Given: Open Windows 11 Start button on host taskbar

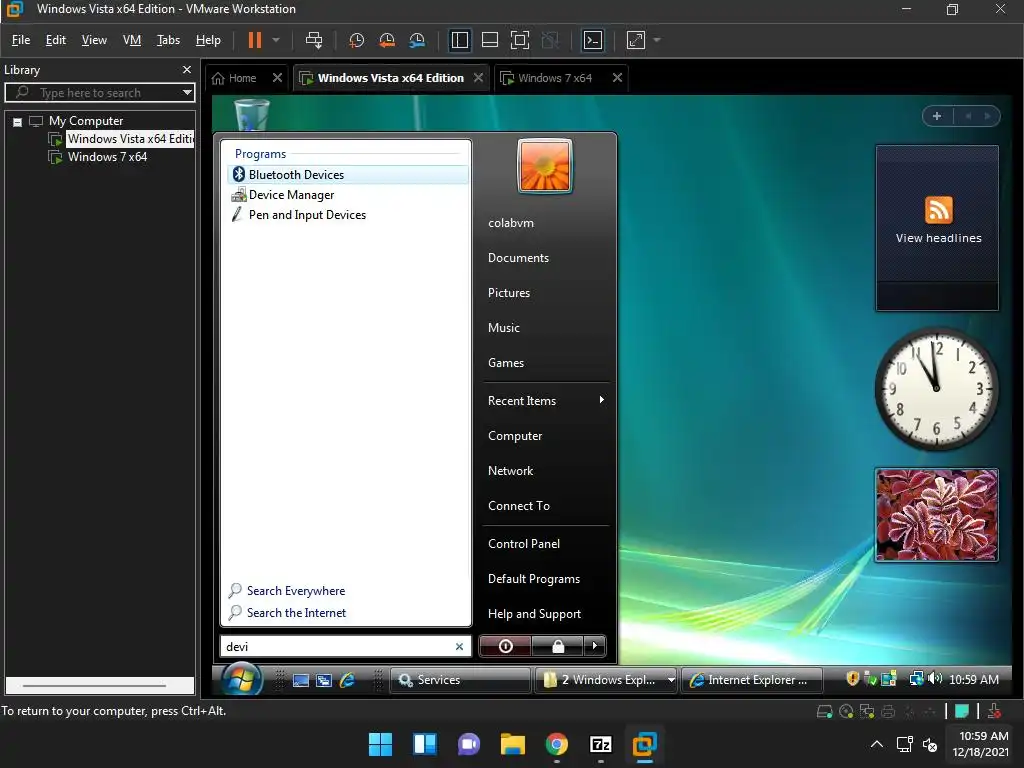Looking at the screenshot, I should click(x=381, y=744).
